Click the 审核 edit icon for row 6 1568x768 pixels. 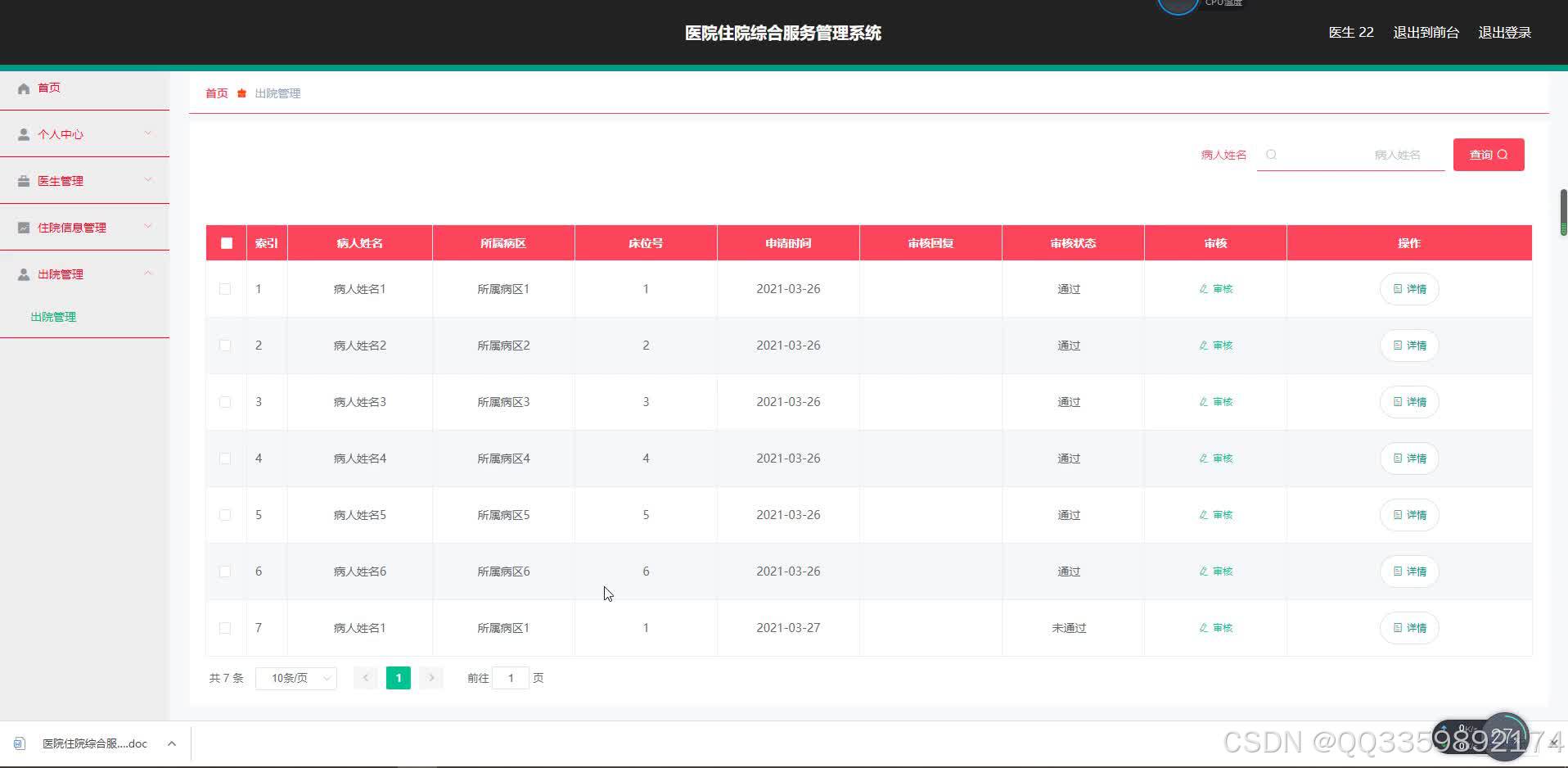[x=1203, y=571]
